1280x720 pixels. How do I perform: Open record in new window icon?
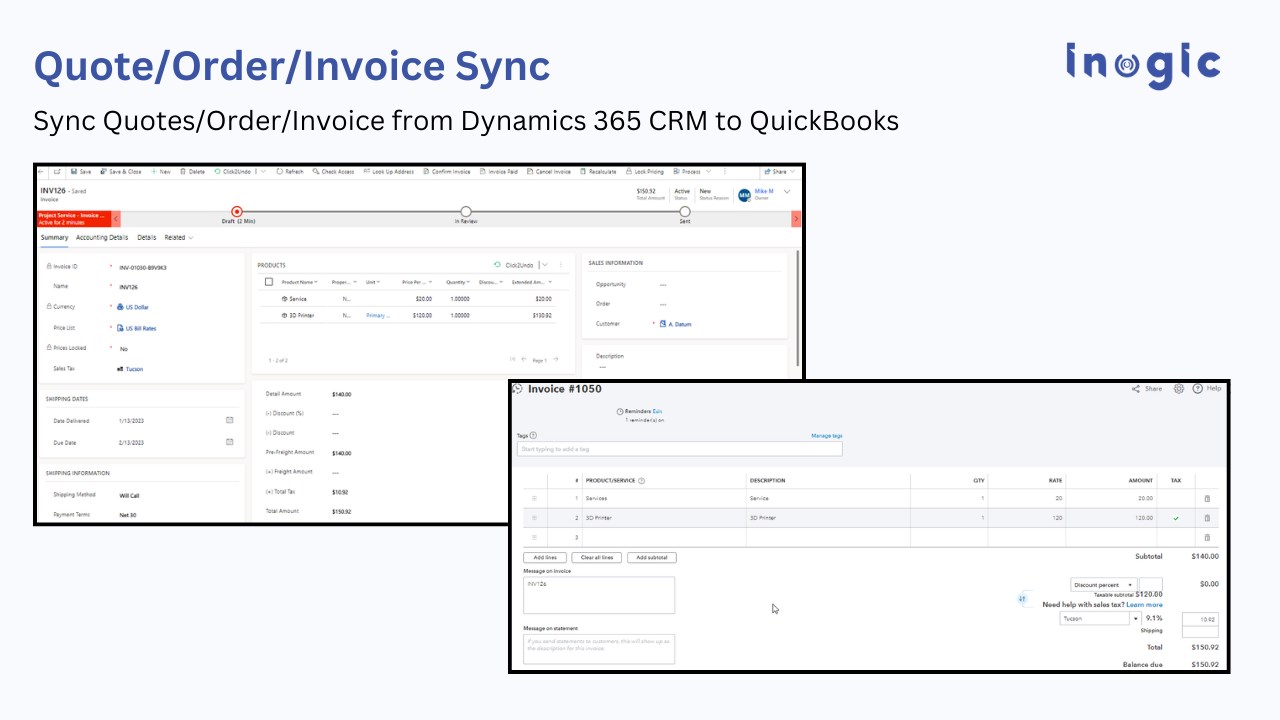pyautogui.click(x=57, y=171)
